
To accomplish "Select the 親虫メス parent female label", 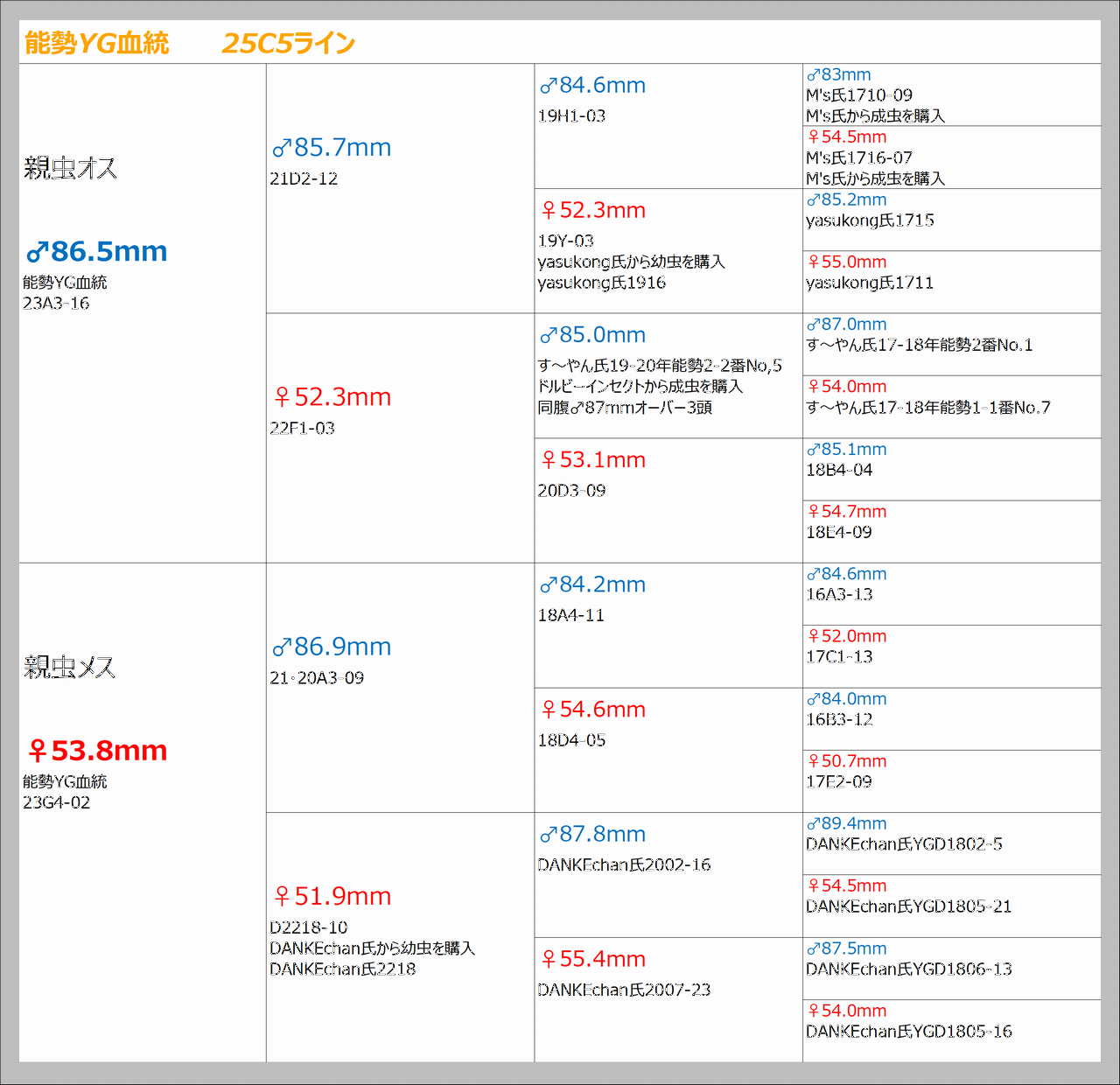I will (x=70, y=668).
